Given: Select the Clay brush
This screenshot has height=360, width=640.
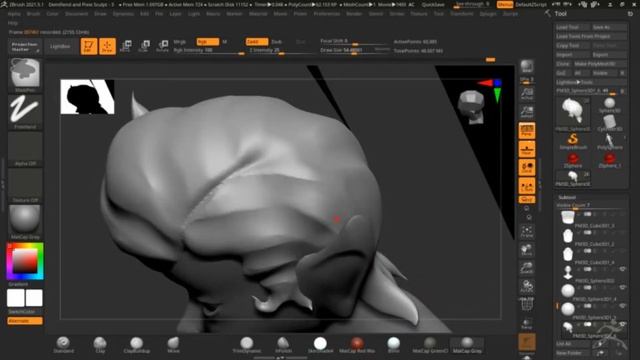Looking at the screenshot, I should [100, 345].
